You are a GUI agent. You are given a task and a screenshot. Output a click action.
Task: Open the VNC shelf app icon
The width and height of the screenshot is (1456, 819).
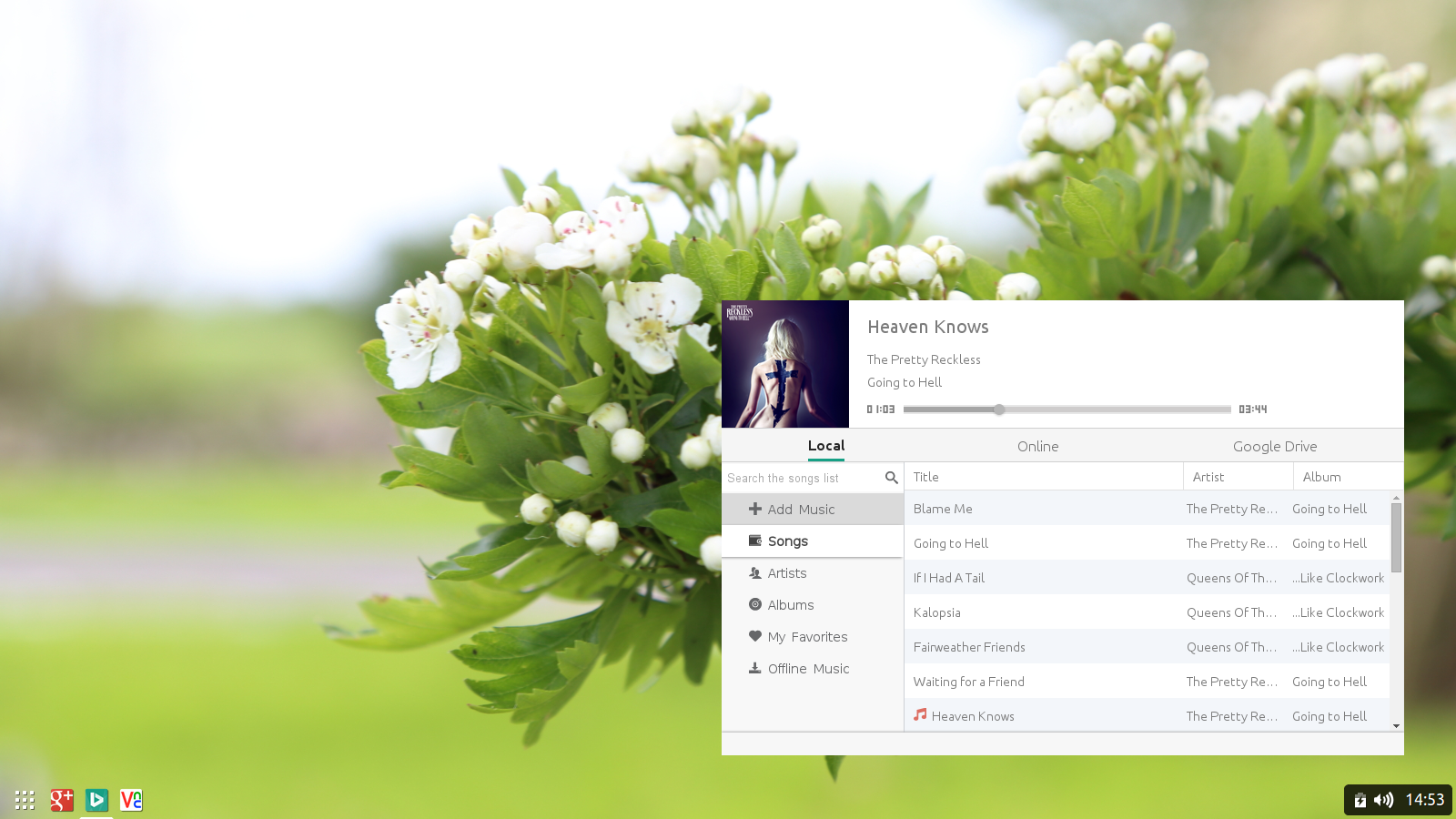tap(131, 800)
